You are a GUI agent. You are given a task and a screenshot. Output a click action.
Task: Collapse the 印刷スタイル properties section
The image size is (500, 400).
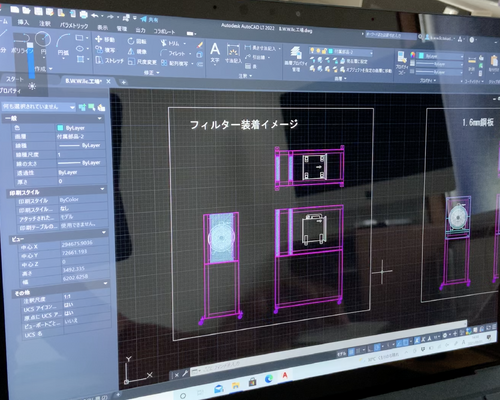coord(102,189)
